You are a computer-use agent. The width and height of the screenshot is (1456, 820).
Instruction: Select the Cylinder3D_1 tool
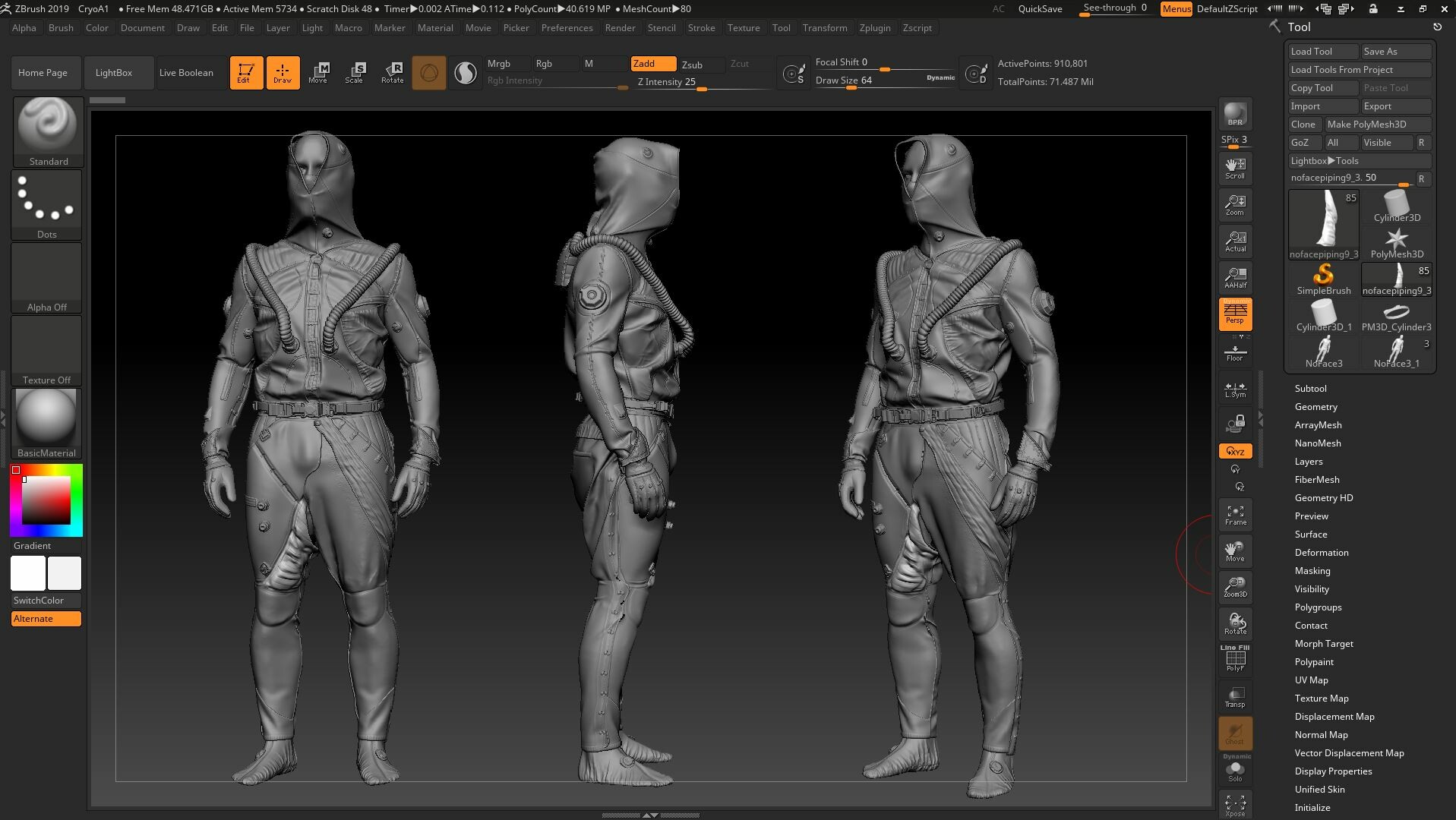point(1324,316)
